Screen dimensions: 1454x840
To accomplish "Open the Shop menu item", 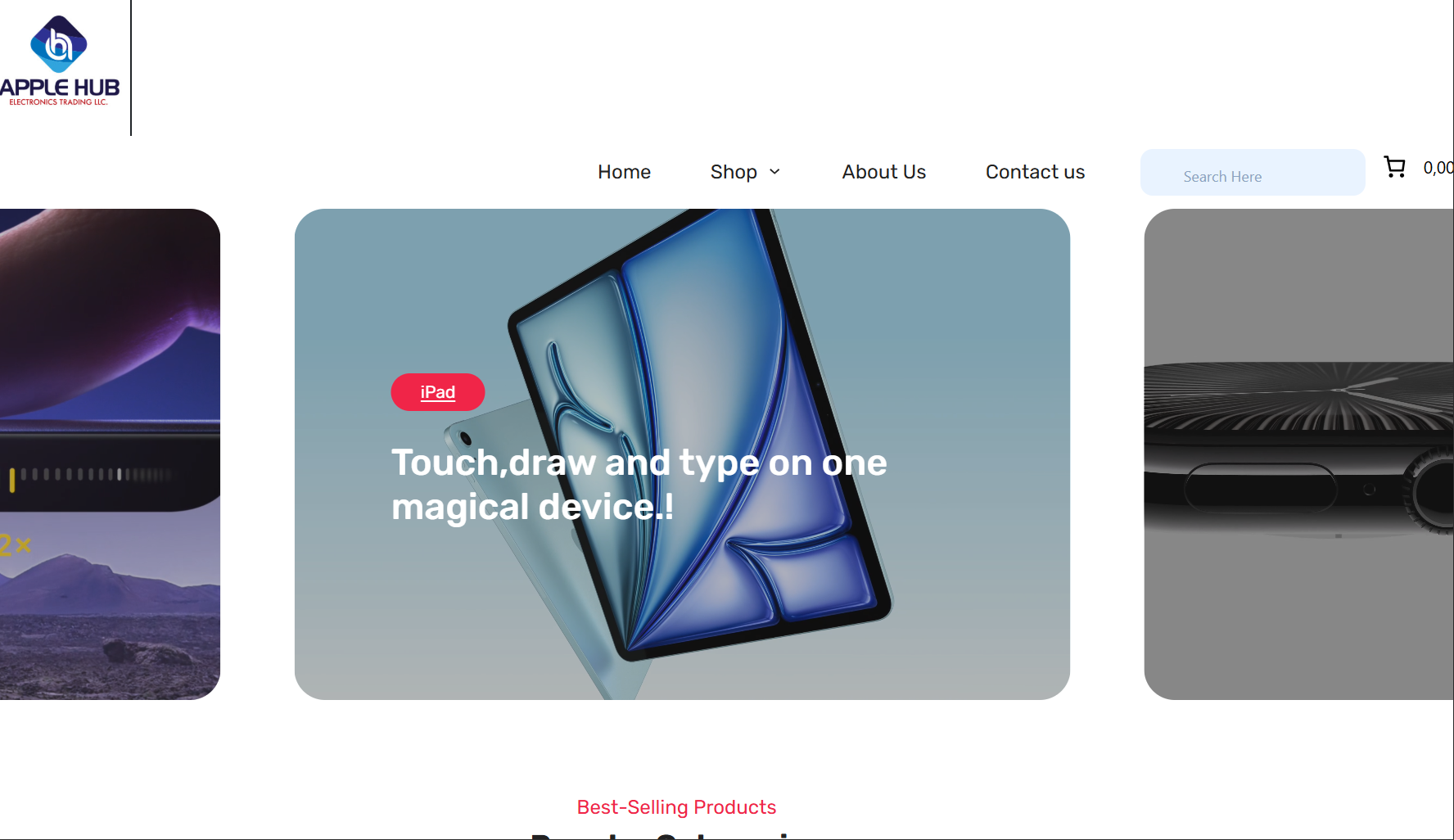I will pos(734,172).
